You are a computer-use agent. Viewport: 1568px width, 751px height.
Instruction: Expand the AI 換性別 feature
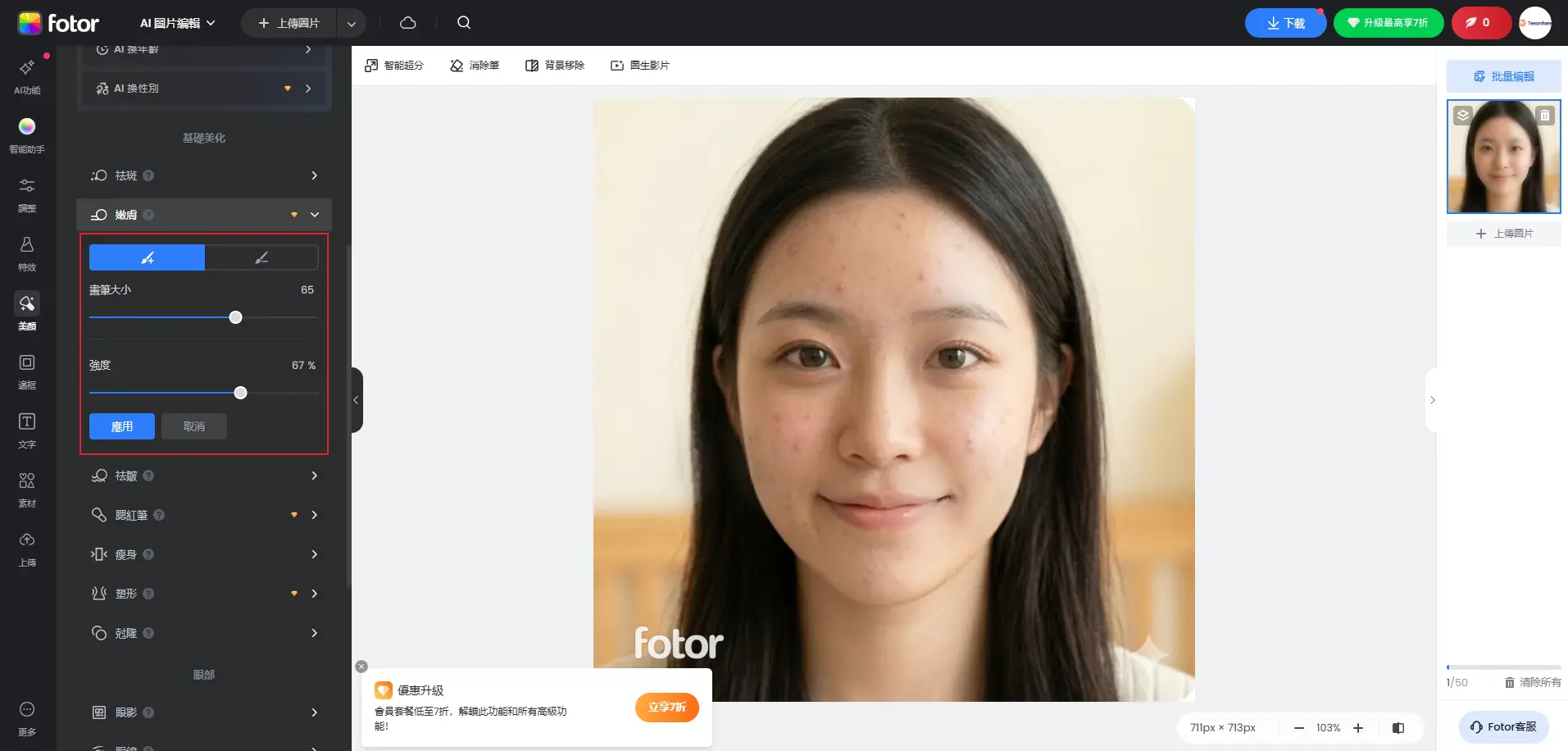pos(307,89)
